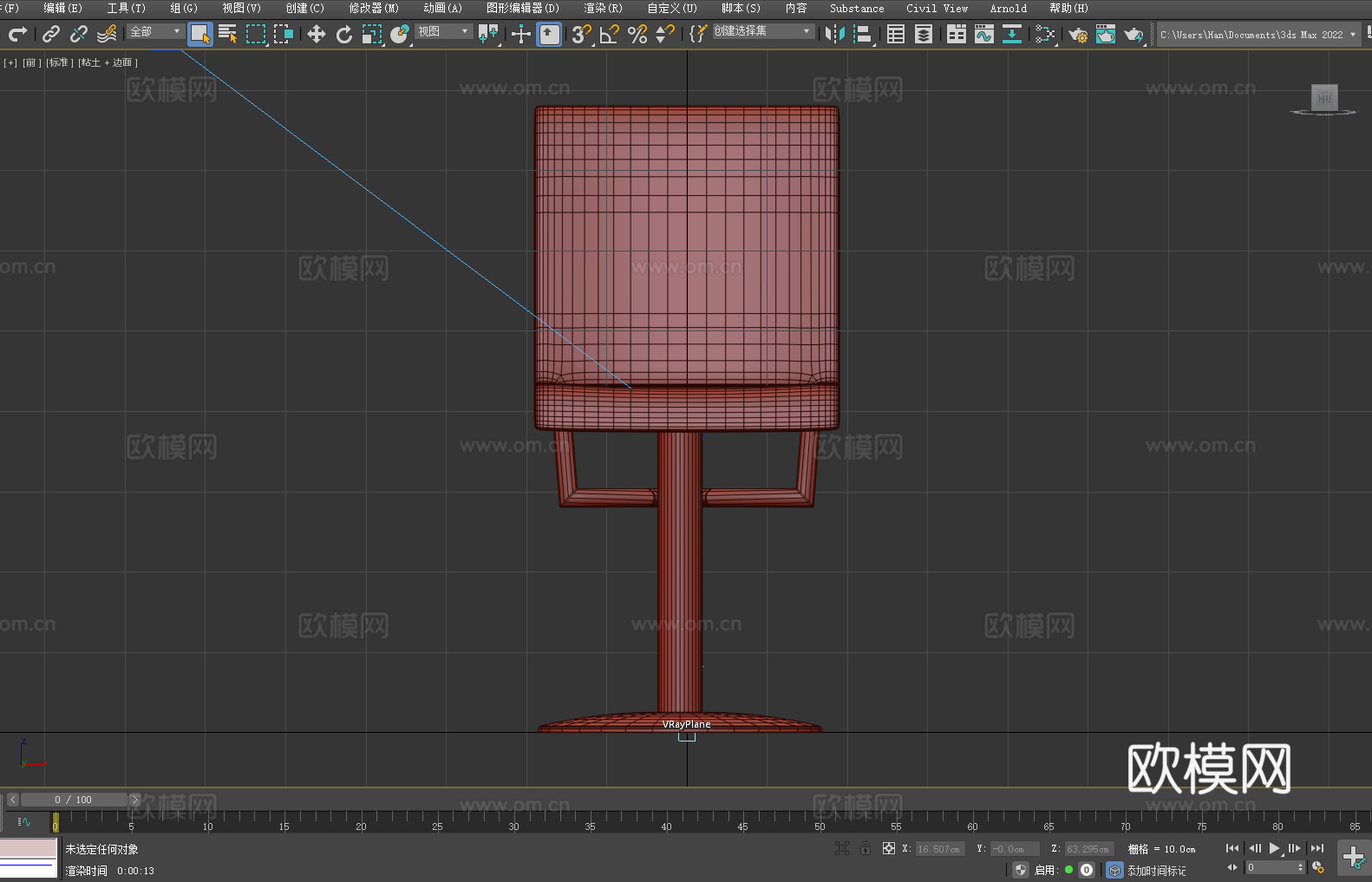Toggle the Ribbon display icon
The image size is (1372, 882).
click(957, 34)
